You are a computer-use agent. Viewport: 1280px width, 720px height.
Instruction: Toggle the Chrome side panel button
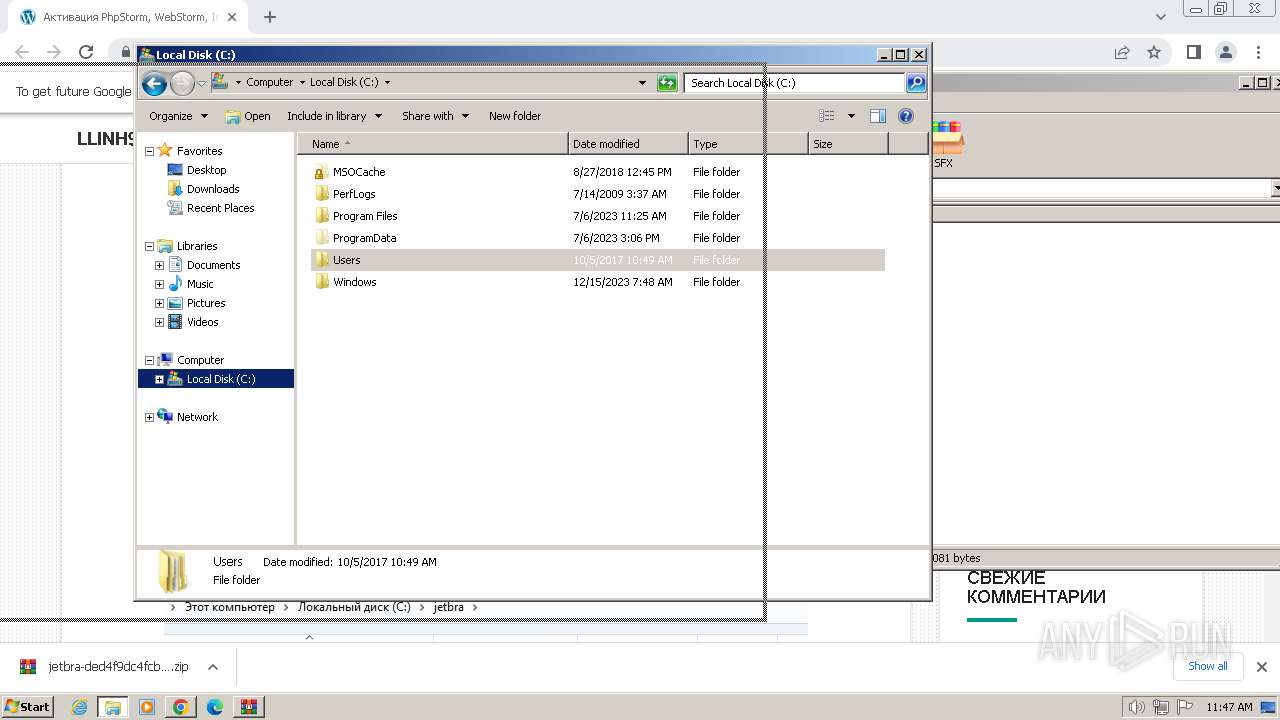click(x=1193, y=52)
